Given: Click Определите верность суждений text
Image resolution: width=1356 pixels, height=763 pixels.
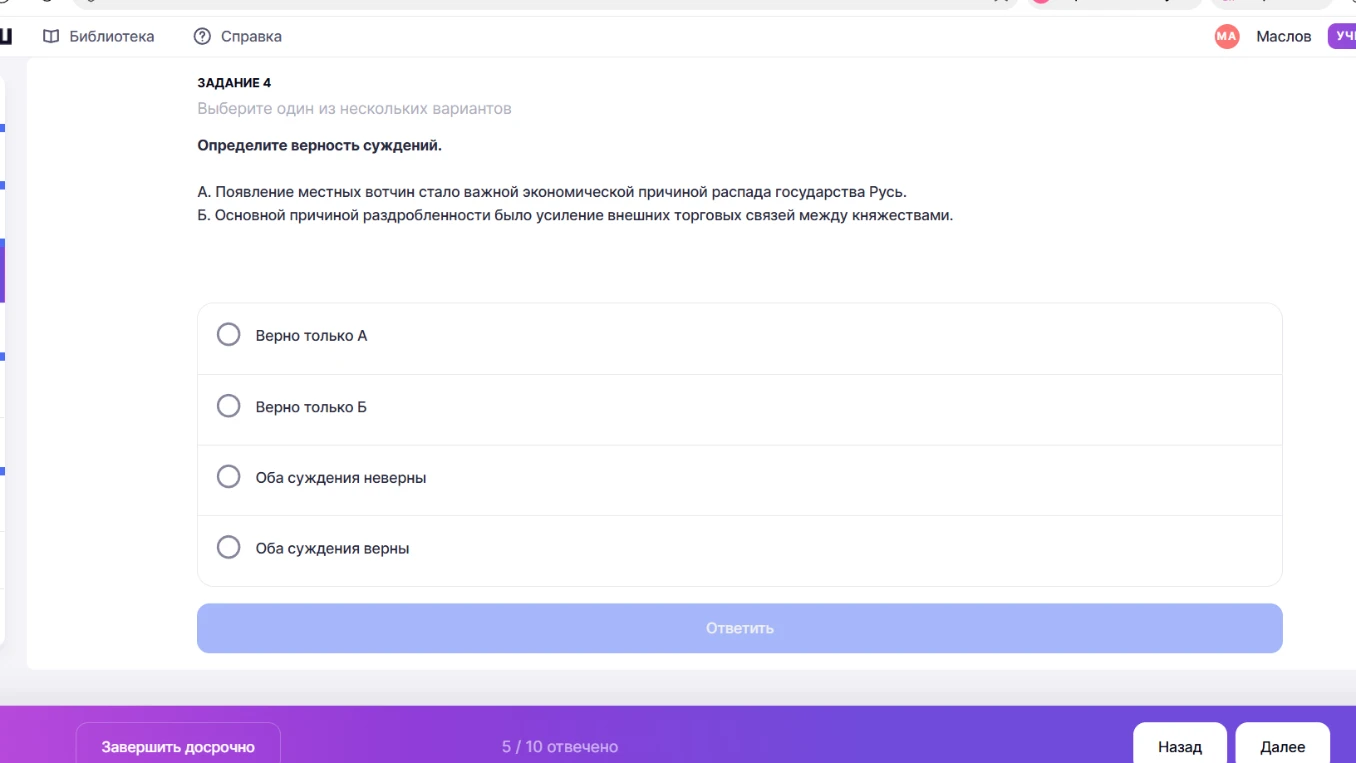Looking at the screenshot, I should click(x=319, y=145).
